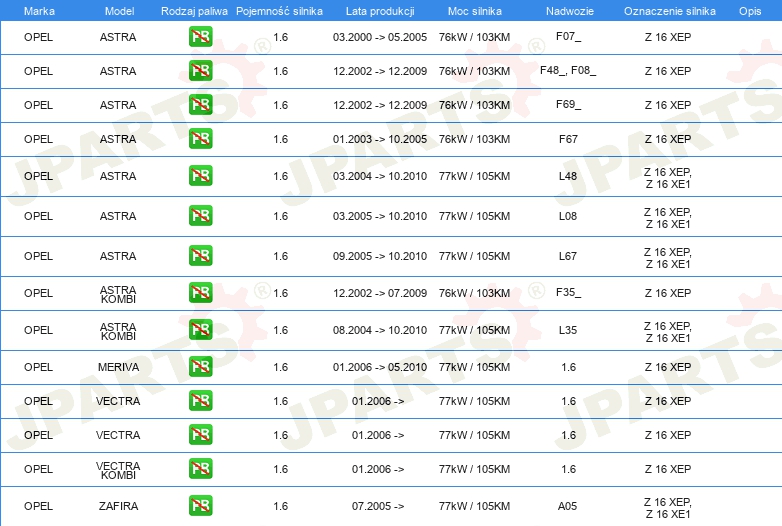This screenshot has width=782, height=526.
Task: Select the body code F67
Action: pos(568,139)
